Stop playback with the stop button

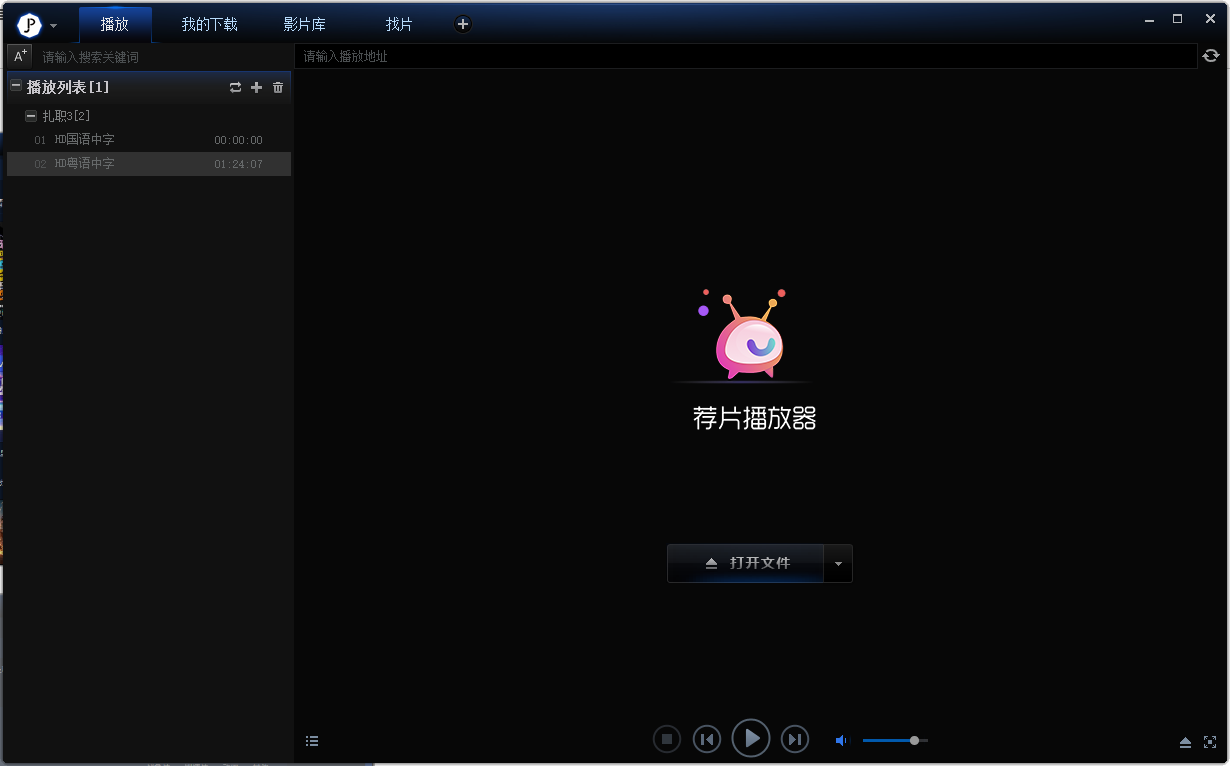point(667,739)
